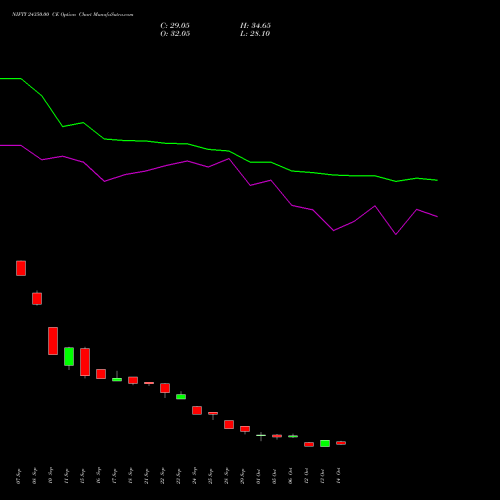Image resolution: width=500 pixels, height=500 pixels.
Task: Click the 07 Sep date label
Action: point(19,476)
